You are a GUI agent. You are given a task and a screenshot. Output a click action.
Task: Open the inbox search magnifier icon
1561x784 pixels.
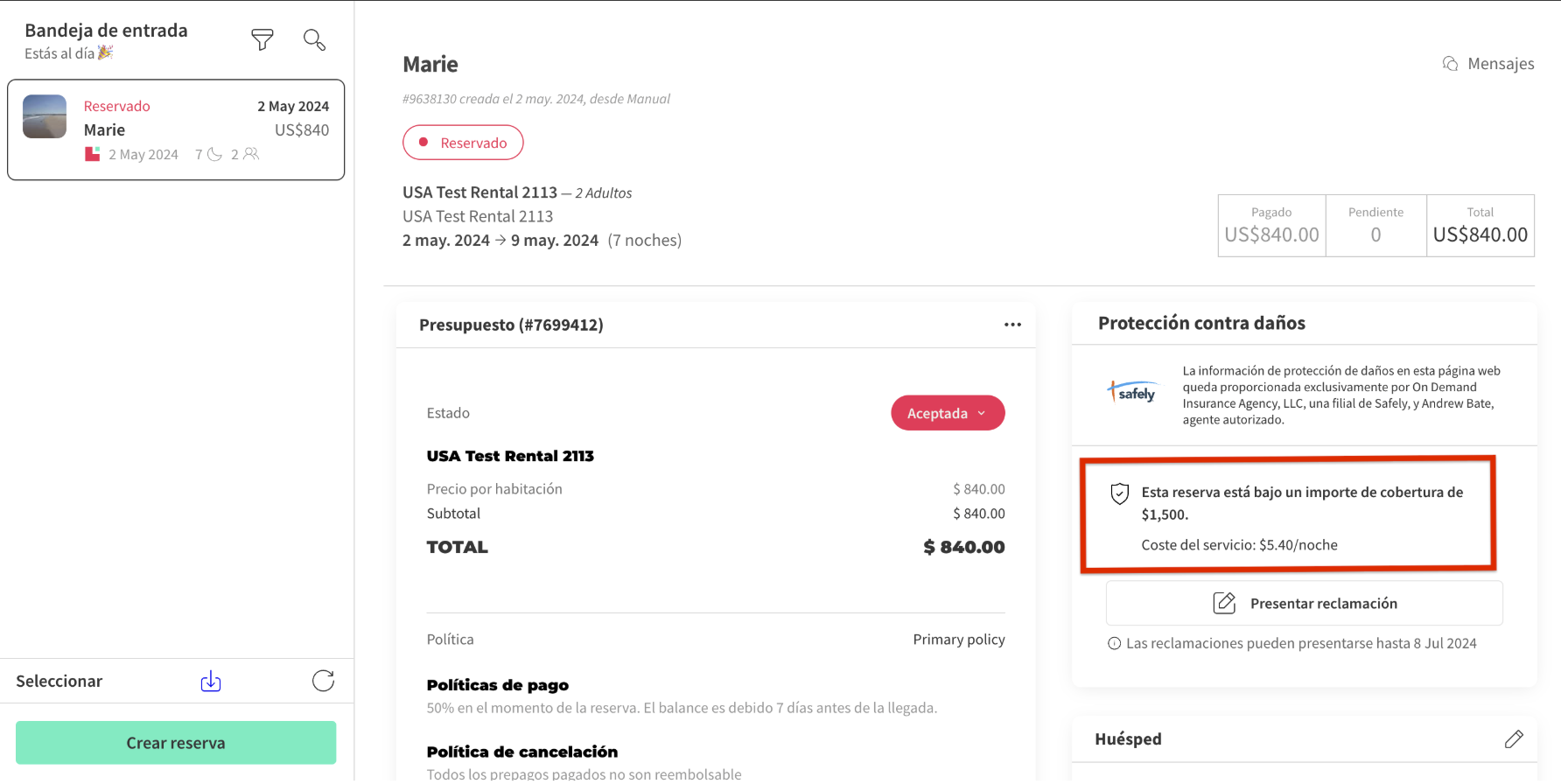tap(314, 39)
